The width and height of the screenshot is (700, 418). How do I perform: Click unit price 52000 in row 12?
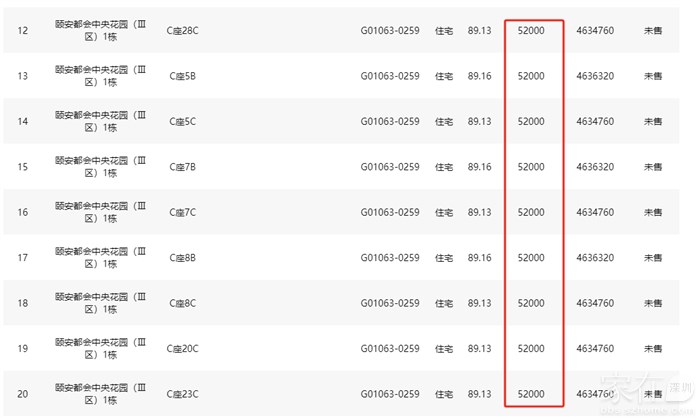click(531, 31)
